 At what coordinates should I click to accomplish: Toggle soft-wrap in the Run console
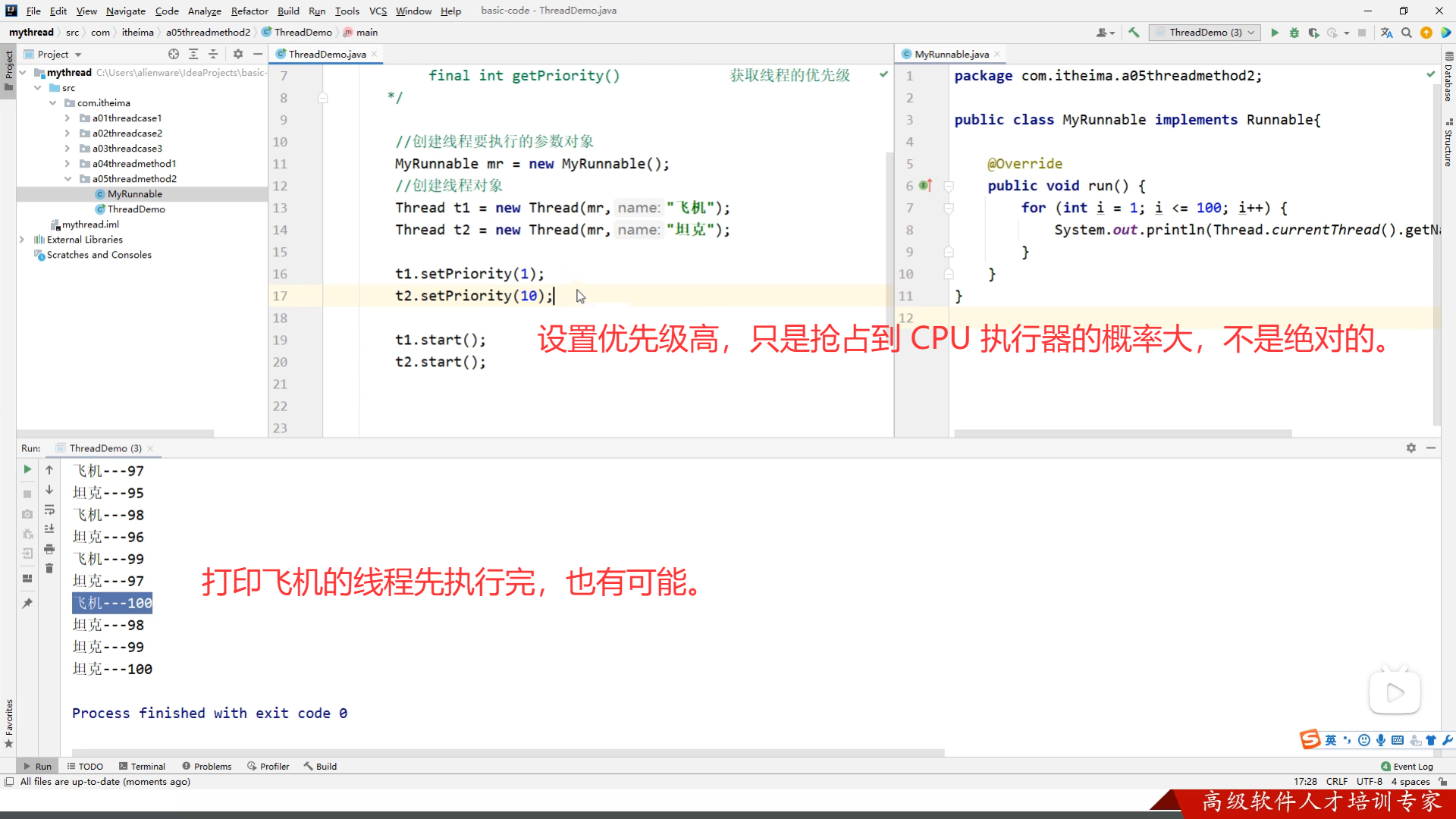tap(49, 510)
